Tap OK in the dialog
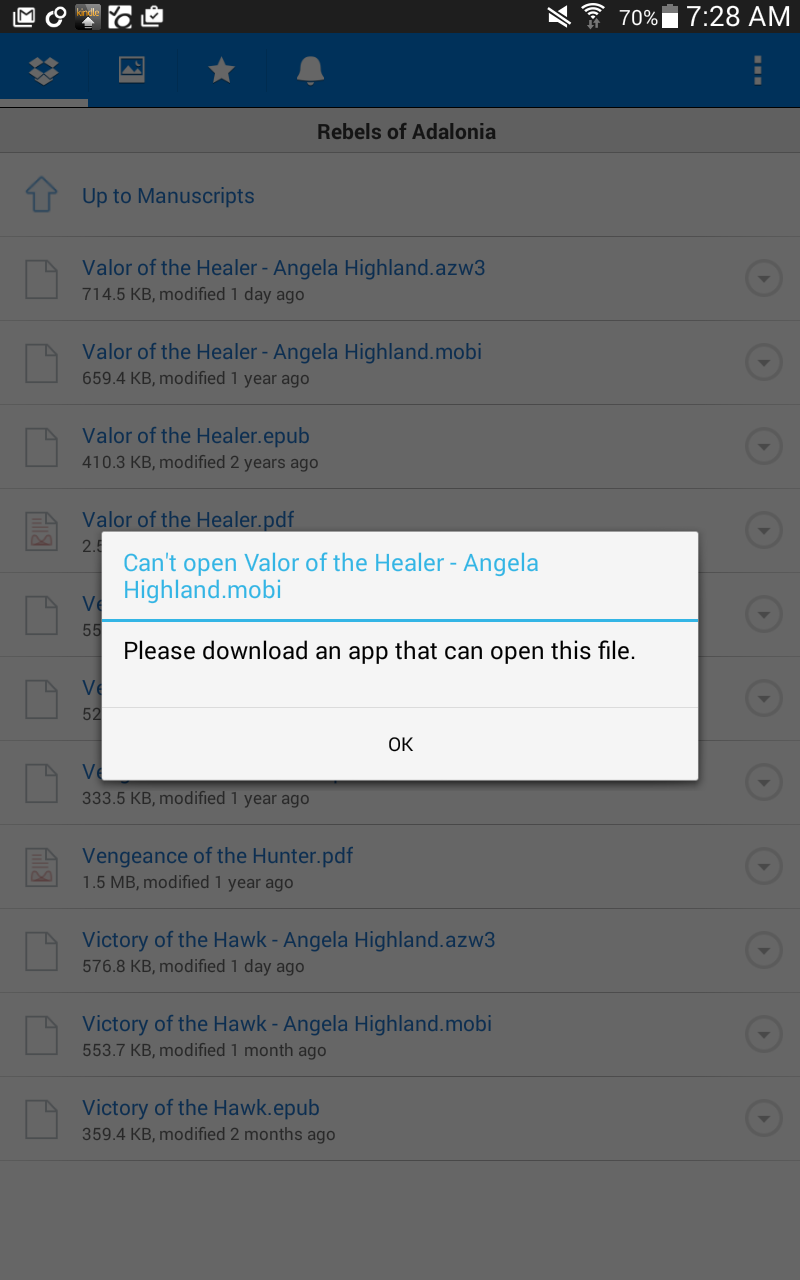The image size is (800, 1280). 400,744
